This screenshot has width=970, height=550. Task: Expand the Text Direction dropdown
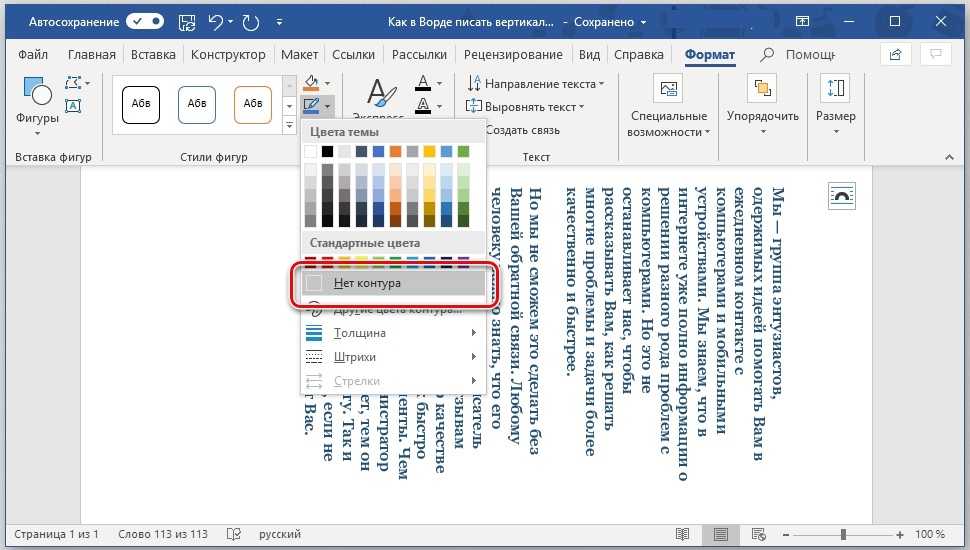(536, 84)
